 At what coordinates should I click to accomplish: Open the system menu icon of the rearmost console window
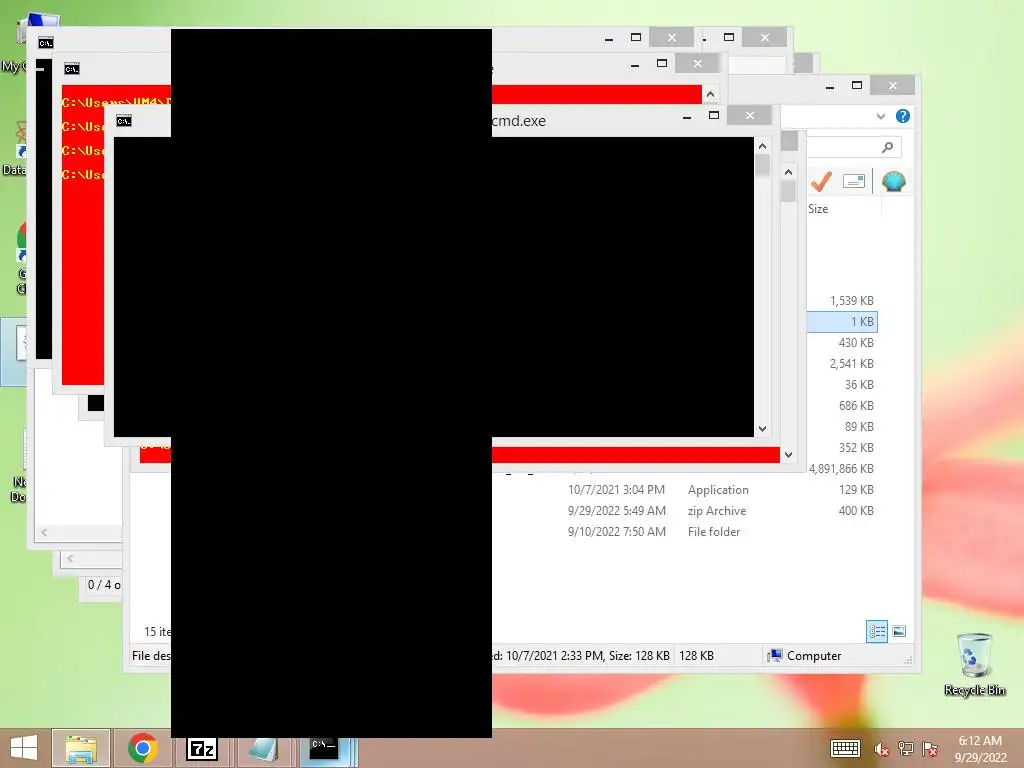tap(46, 43)
